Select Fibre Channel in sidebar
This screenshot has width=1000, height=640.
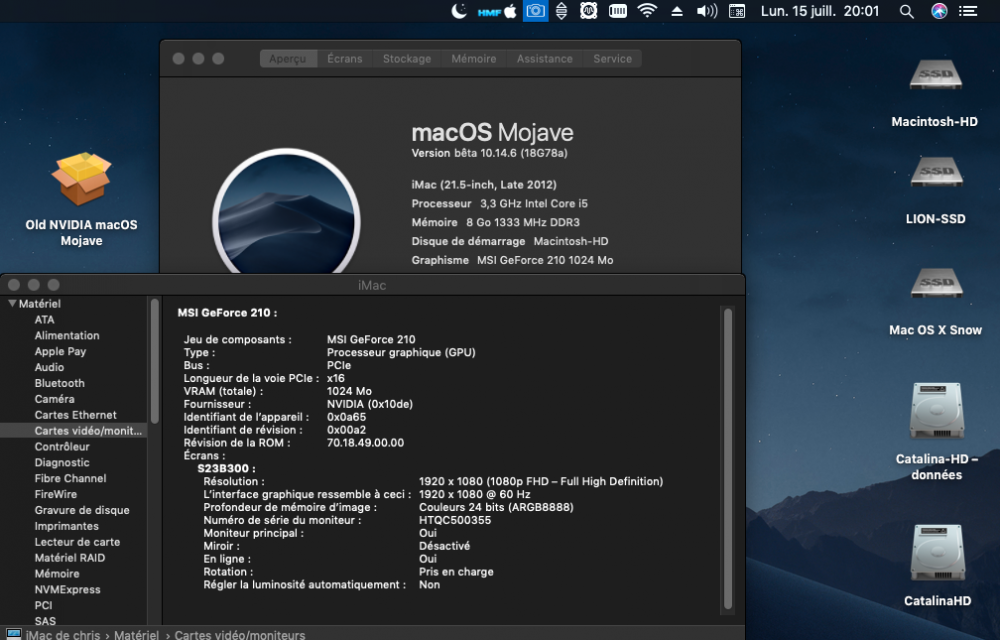(x=70, y=478)
